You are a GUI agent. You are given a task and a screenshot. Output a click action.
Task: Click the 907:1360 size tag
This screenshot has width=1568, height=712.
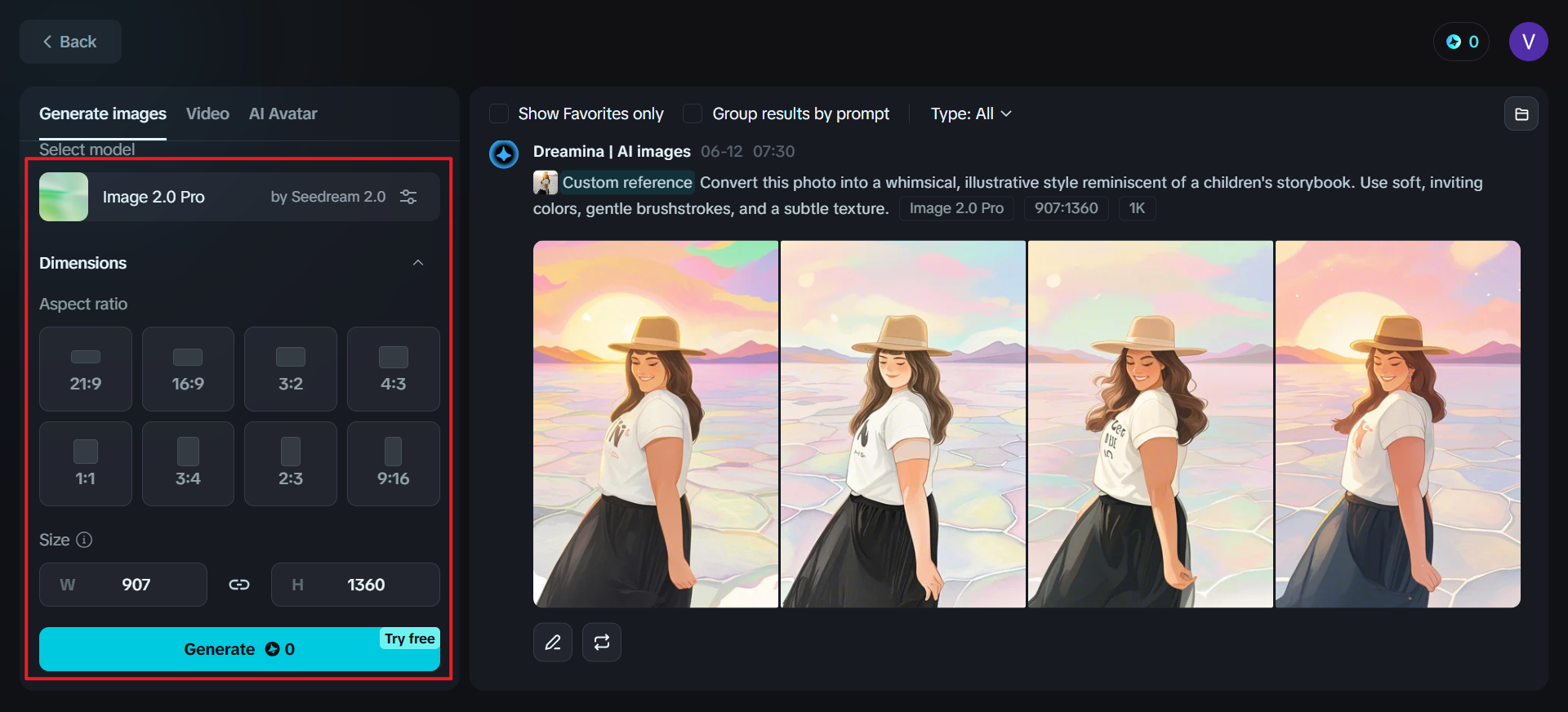1067,208
